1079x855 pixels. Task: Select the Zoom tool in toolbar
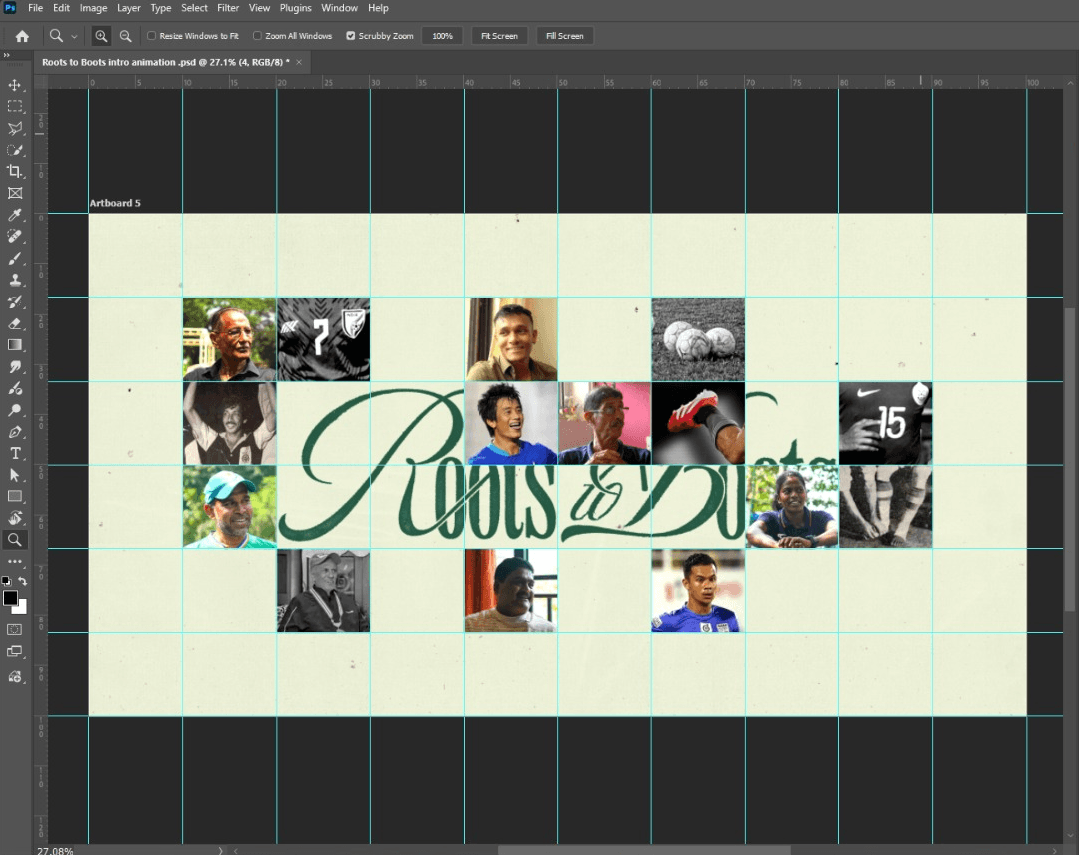tap(14, 540)
